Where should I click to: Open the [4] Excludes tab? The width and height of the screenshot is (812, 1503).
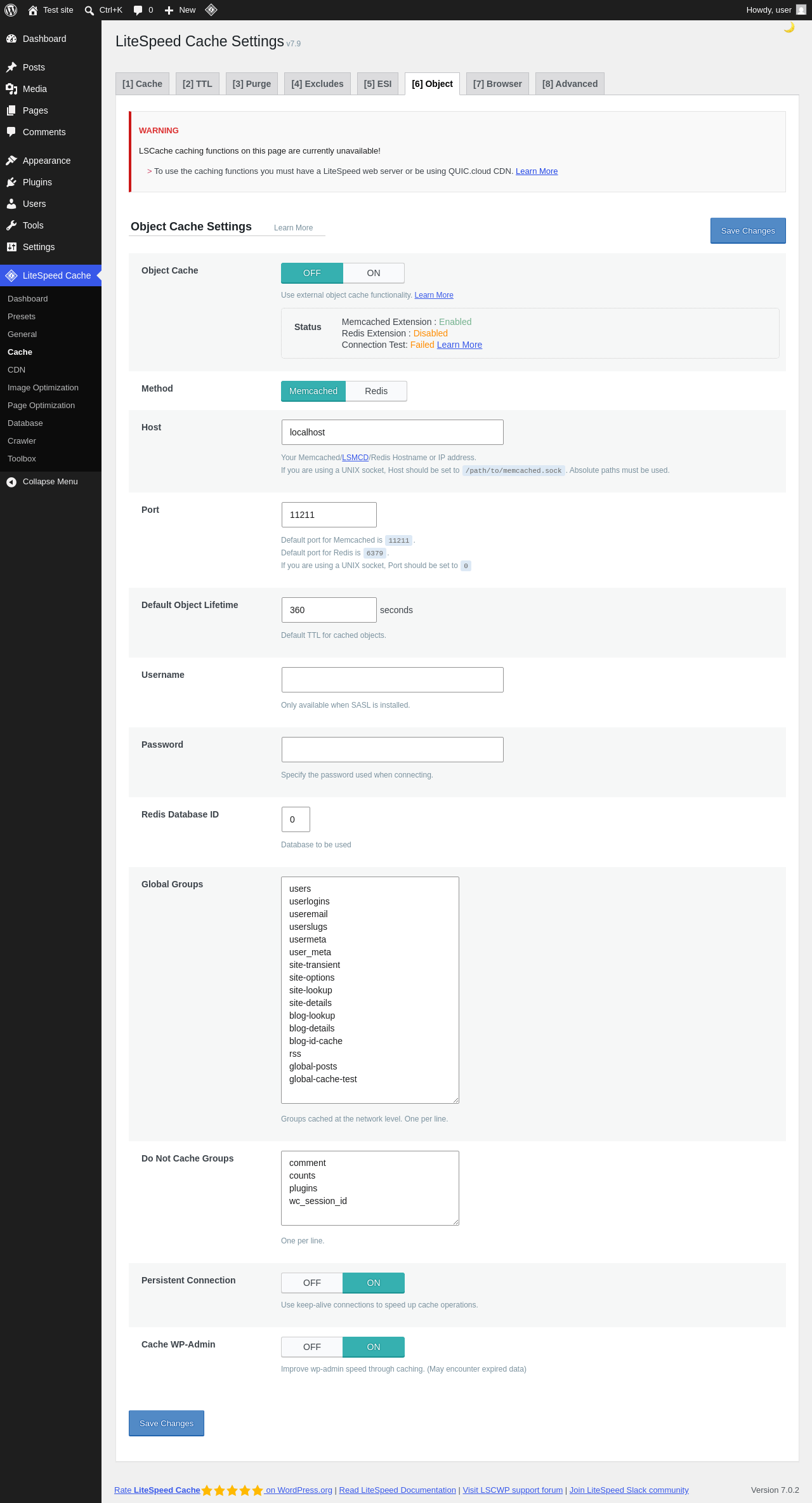[317, 84]
